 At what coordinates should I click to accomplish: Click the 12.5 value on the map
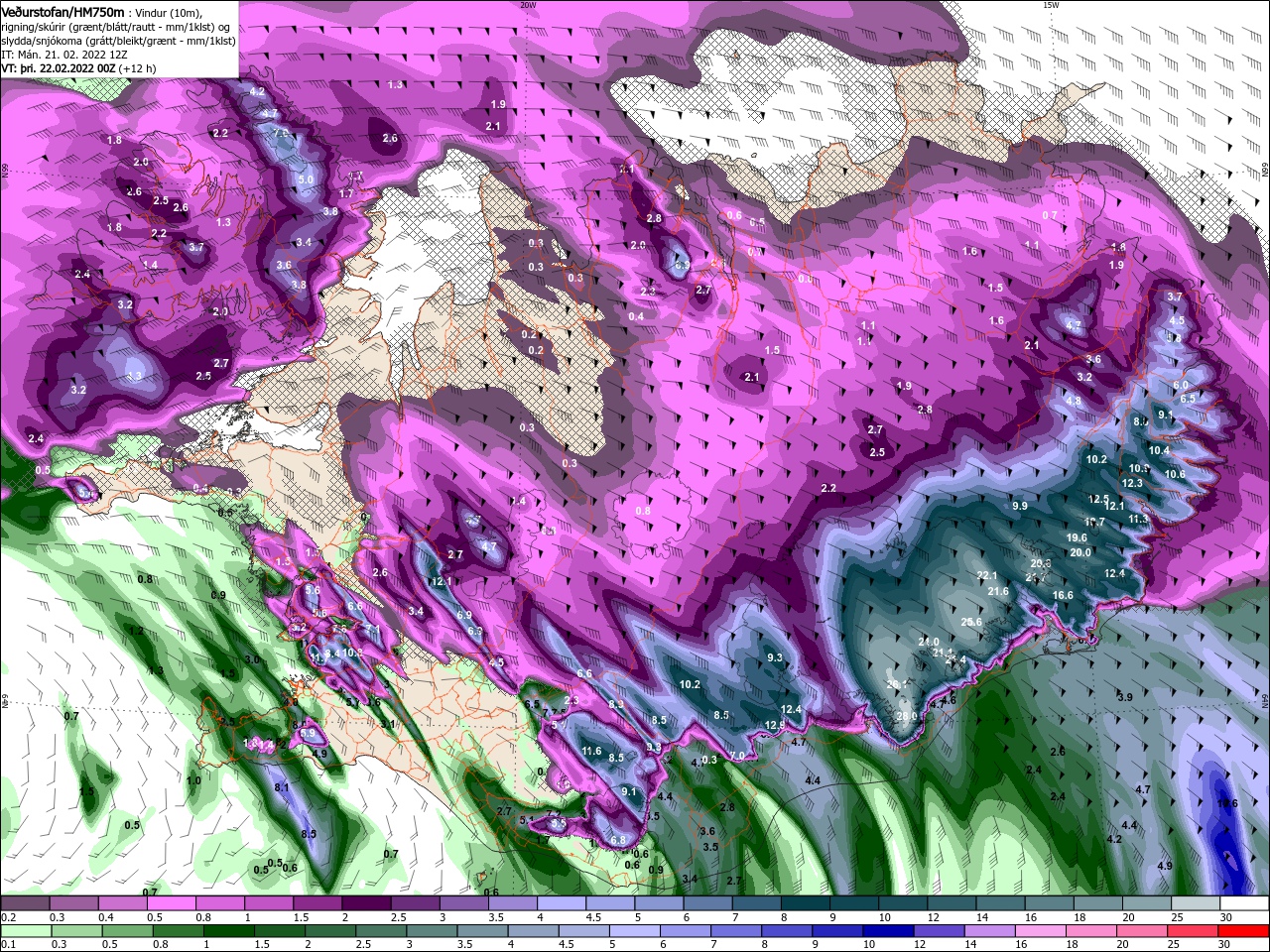1098,499
